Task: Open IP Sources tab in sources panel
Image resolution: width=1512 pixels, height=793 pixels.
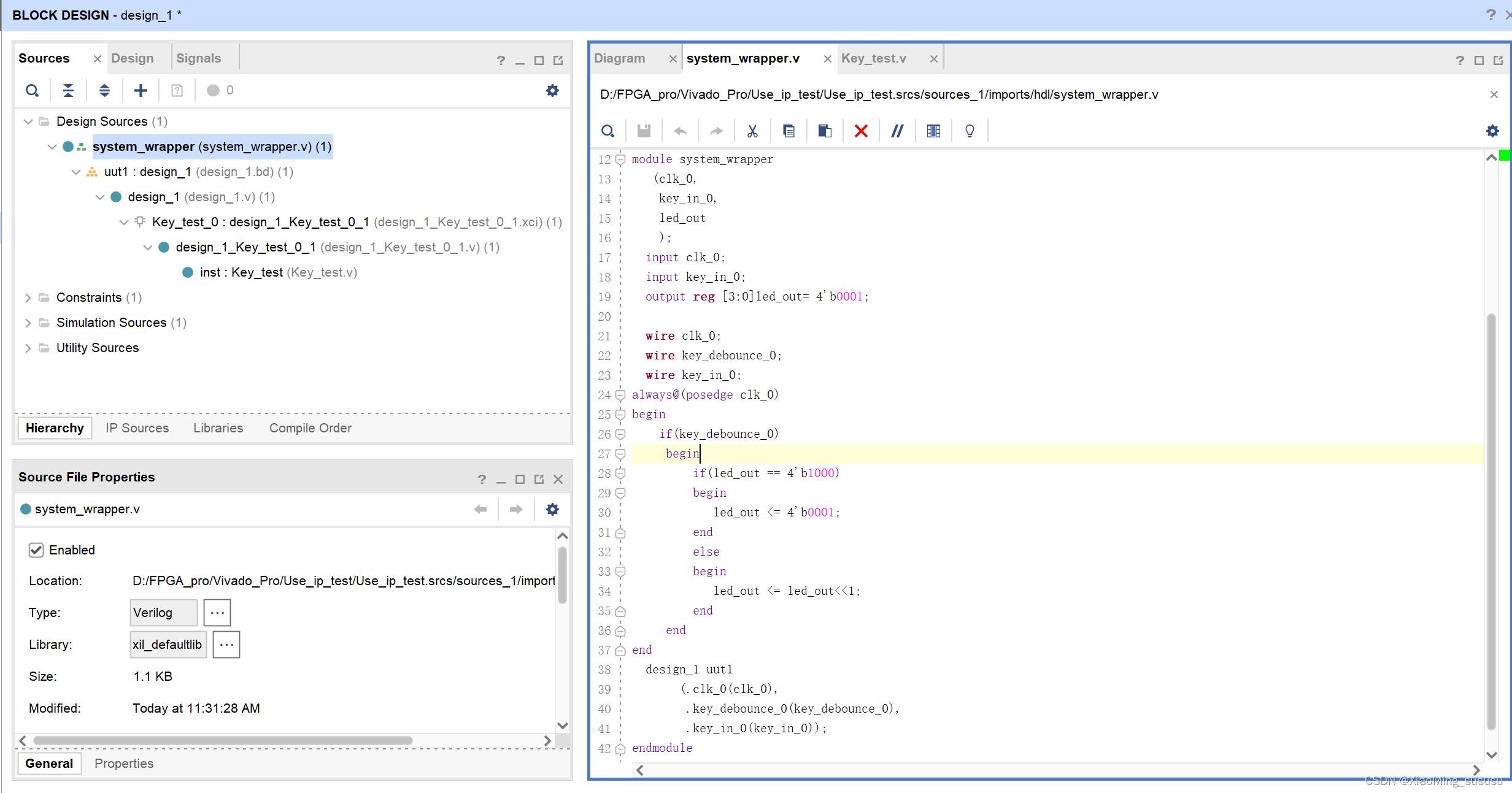Action: tap(137, 428)
